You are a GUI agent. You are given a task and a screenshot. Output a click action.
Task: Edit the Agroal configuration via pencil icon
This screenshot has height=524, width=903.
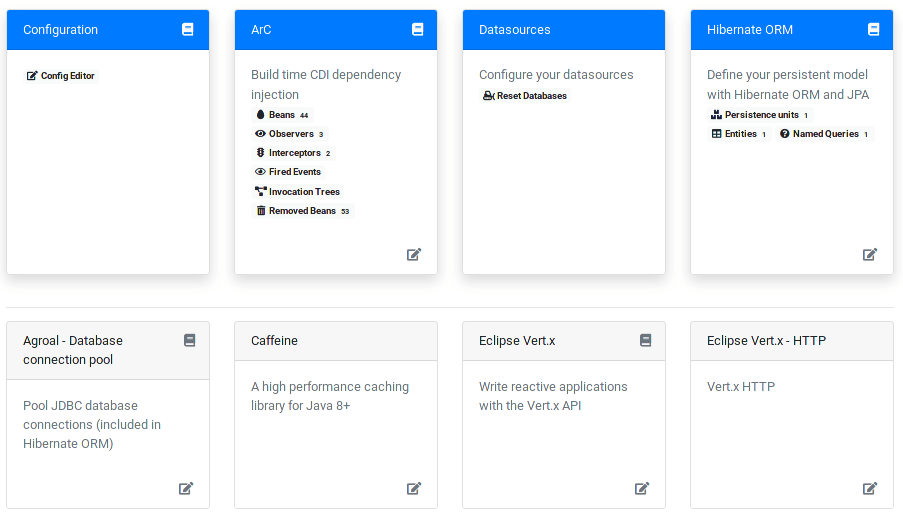(x=186, y=488)
